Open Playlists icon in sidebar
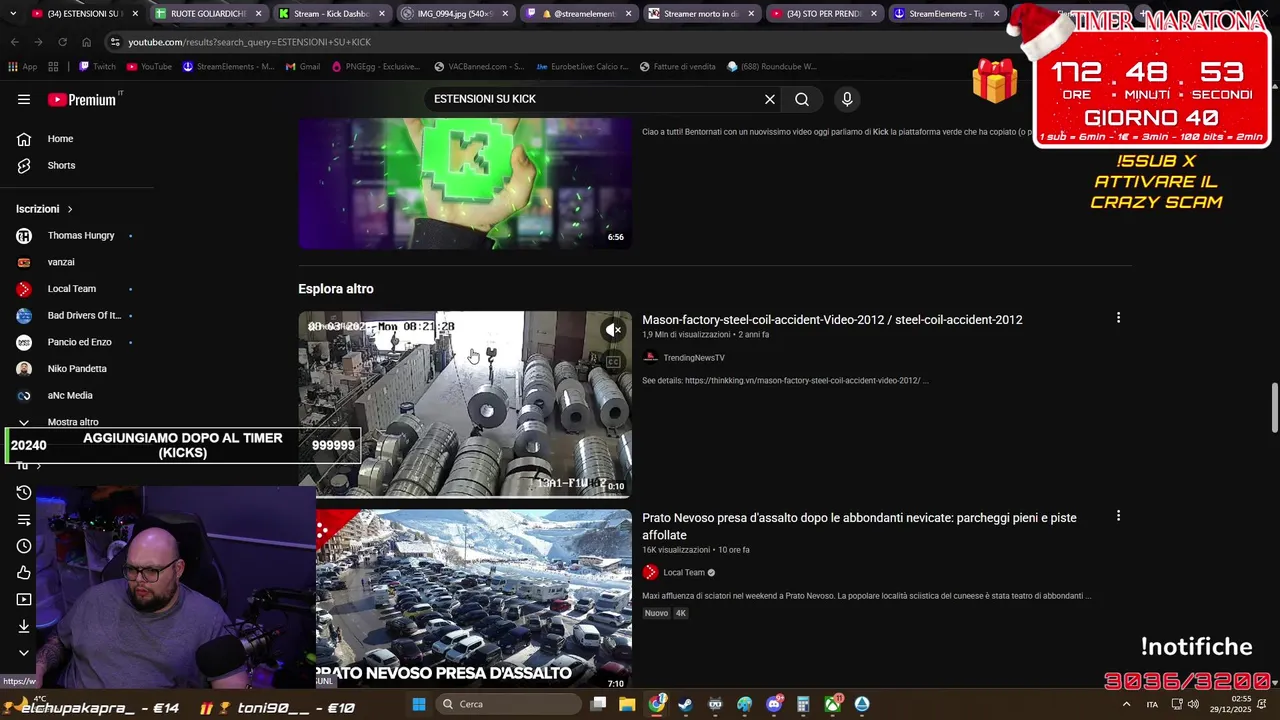Image resolution: width=1280 pixels, height=720 pixels. click(x=24, y=519)
